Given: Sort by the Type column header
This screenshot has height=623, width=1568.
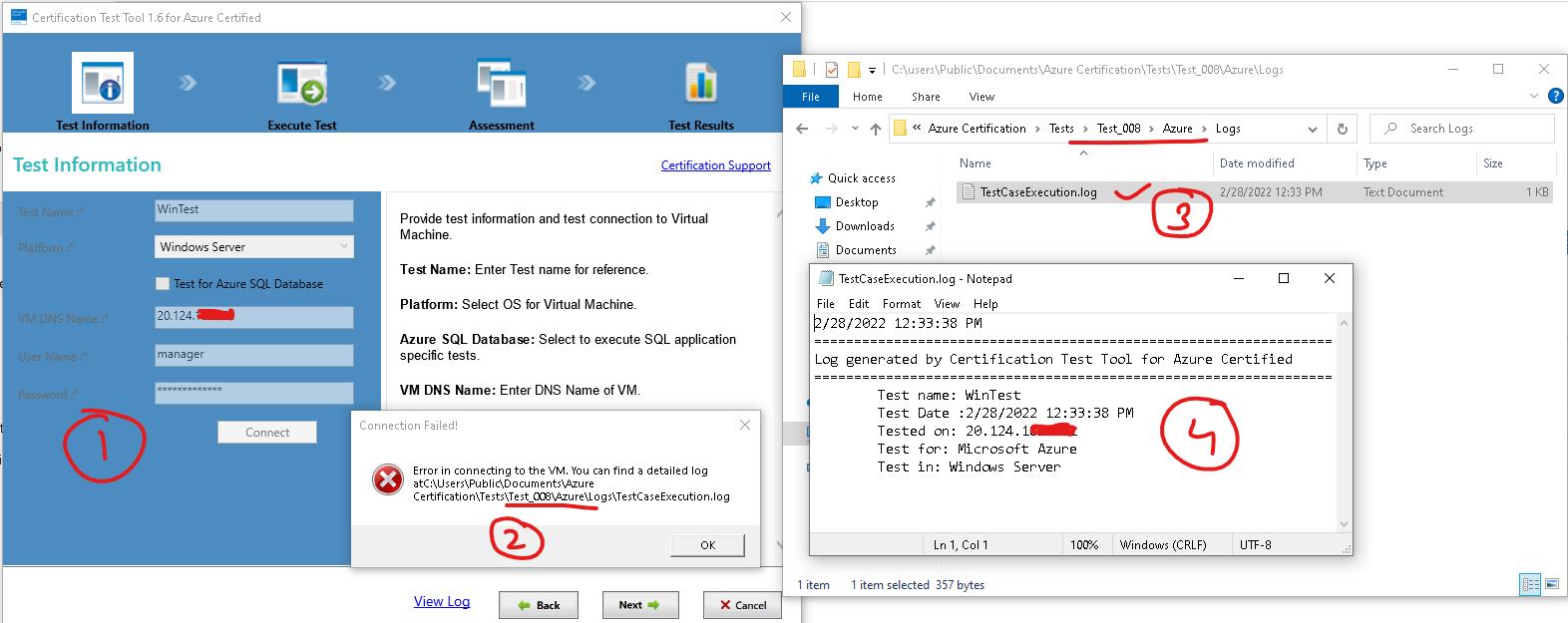Looking at the screenshot, I should pyautogui.click(x=1416, y=163).
